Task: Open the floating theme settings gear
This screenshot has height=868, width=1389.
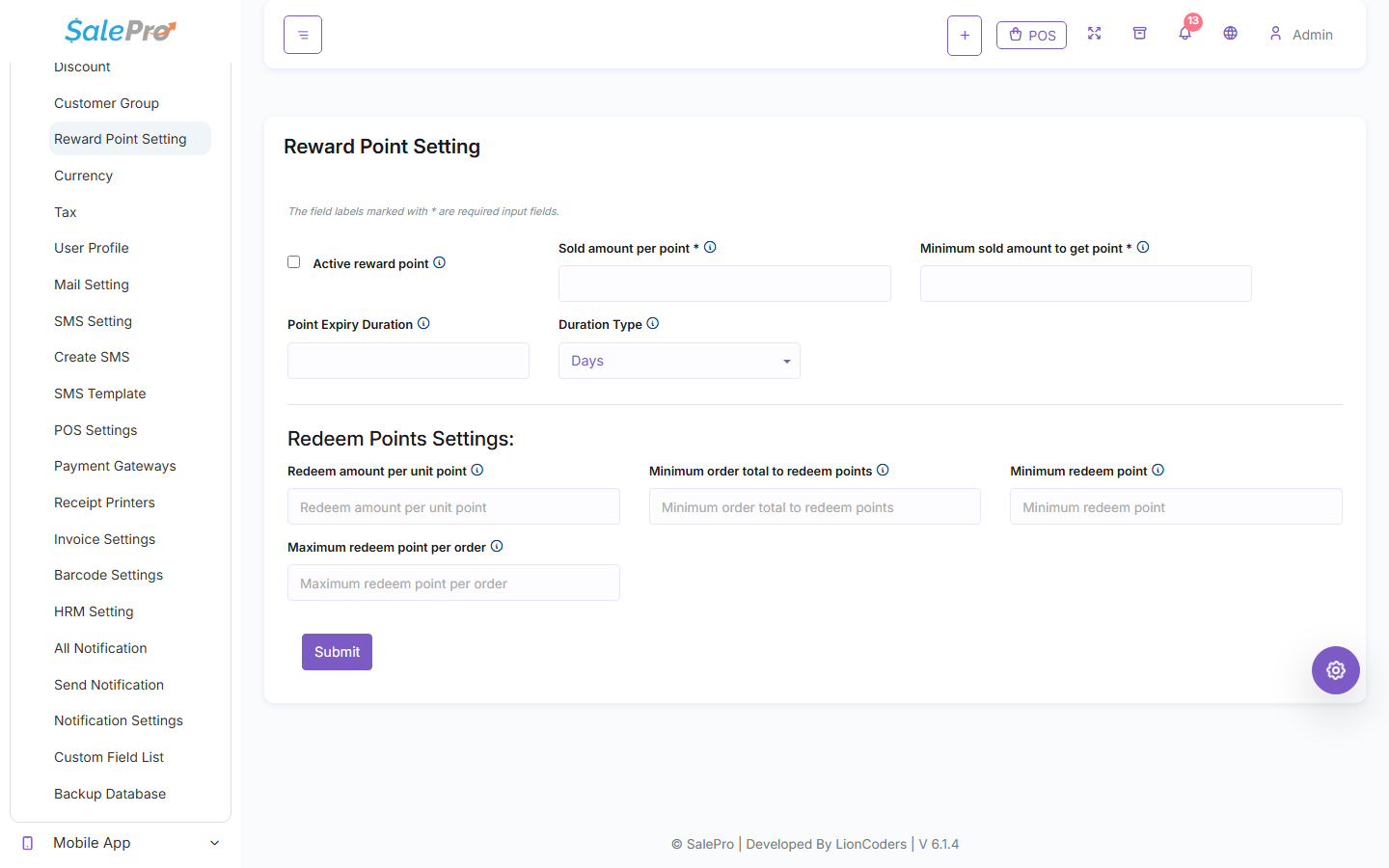Action: click(1336, 670)
